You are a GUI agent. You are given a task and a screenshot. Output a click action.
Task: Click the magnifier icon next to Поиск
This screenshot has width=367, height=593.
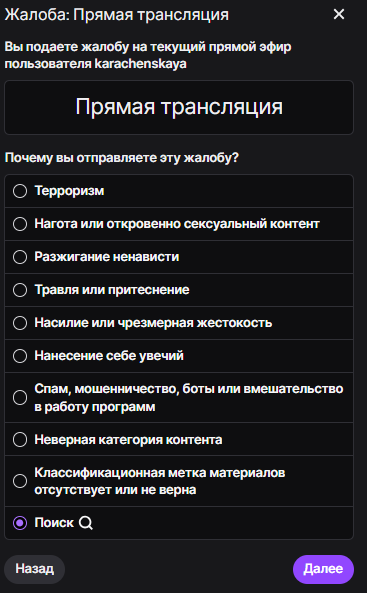[86, 523]
